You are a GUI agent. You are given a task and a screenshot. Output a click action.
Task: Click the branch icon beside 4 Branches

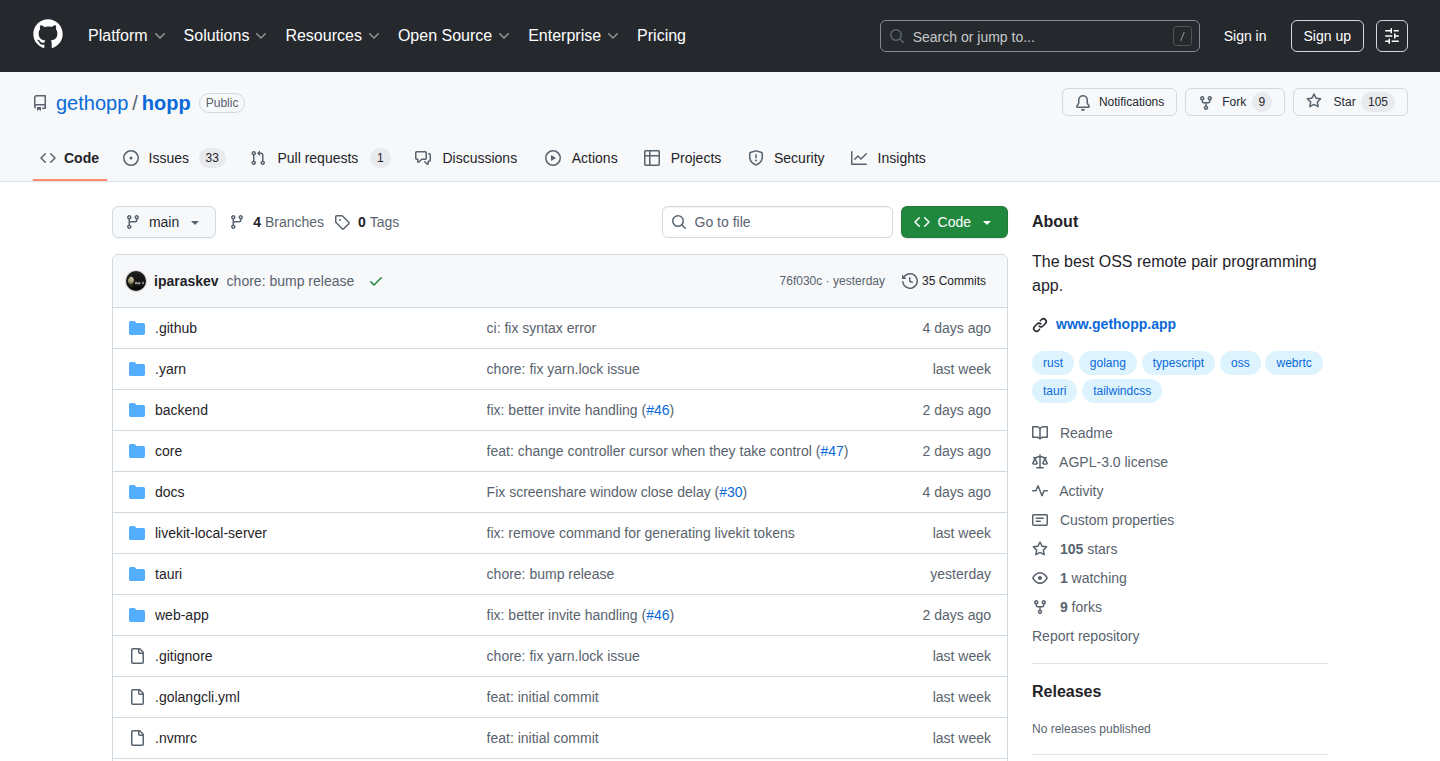237,222
